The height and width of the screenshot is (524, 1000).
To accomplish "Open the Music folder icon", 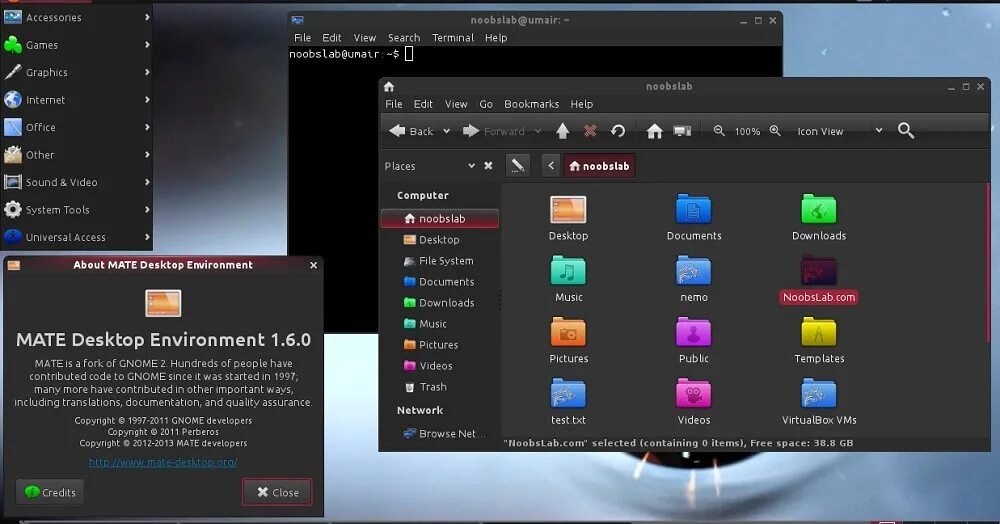I will point(568,271).
